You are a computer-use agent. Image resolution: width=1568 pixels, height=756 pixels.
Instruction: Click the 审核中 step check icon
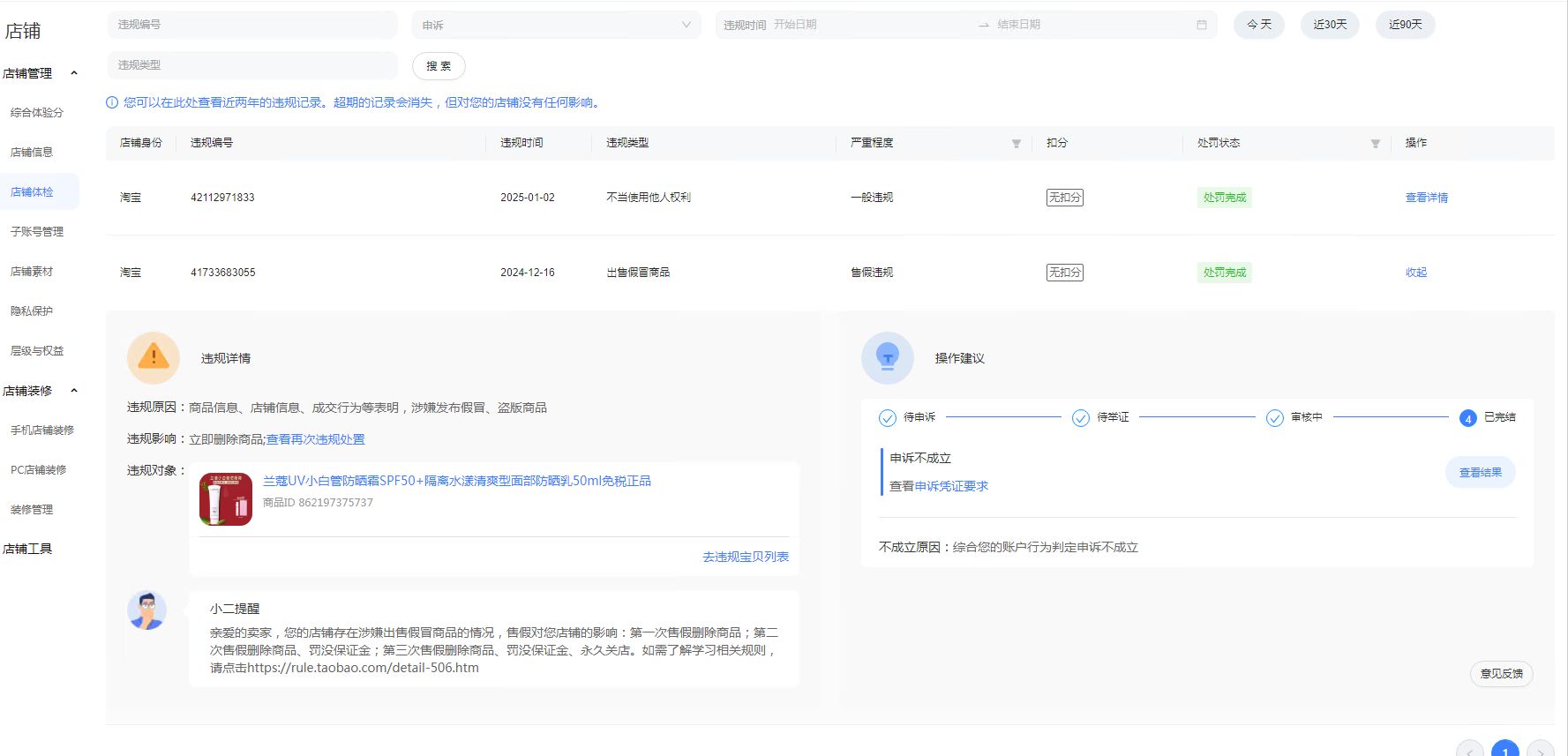1275,418
